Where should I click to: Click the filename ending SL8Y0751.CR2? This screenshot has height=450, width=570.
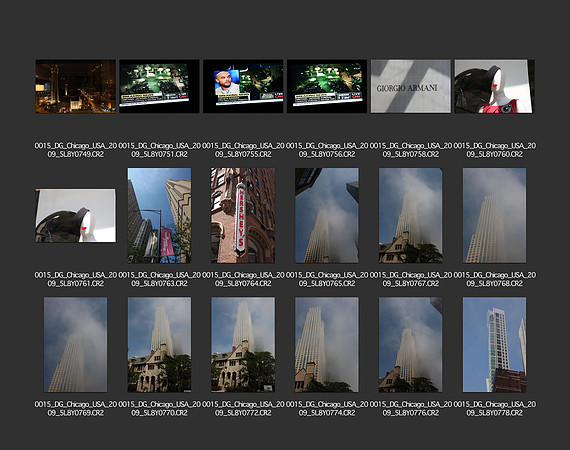point(160,150)
